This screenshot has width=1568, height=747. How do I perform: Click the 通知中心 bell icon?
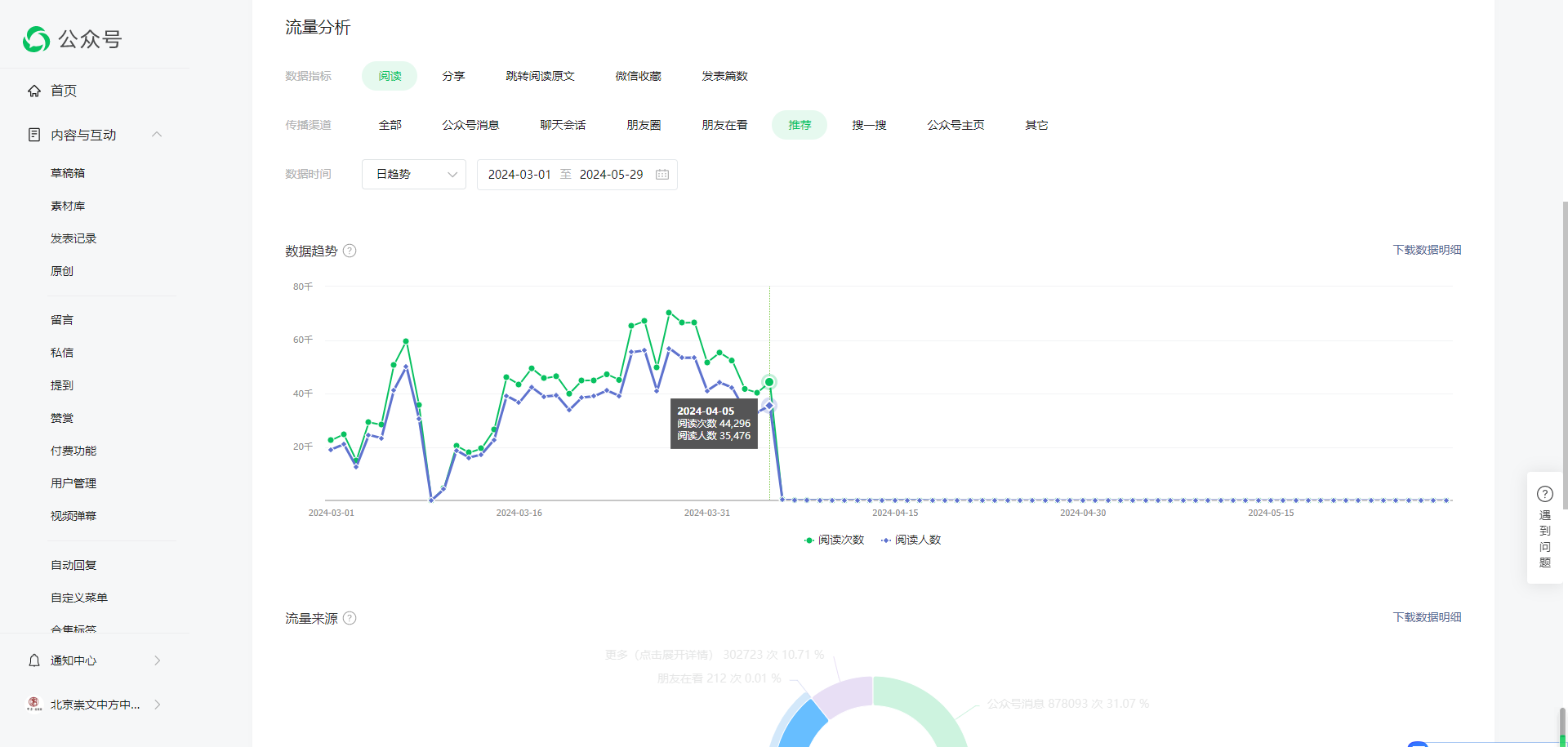(x=34, y=660)
